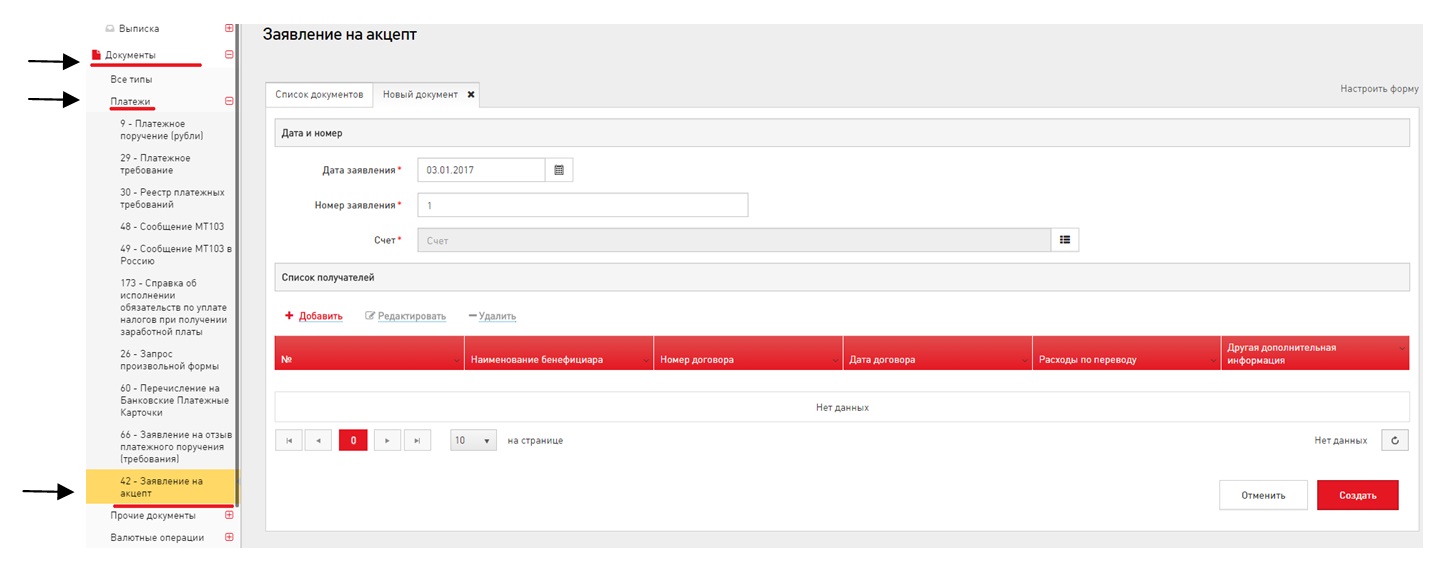Click the Создать button
This screenshot has width=1456, height=564.
(1357, 495)
